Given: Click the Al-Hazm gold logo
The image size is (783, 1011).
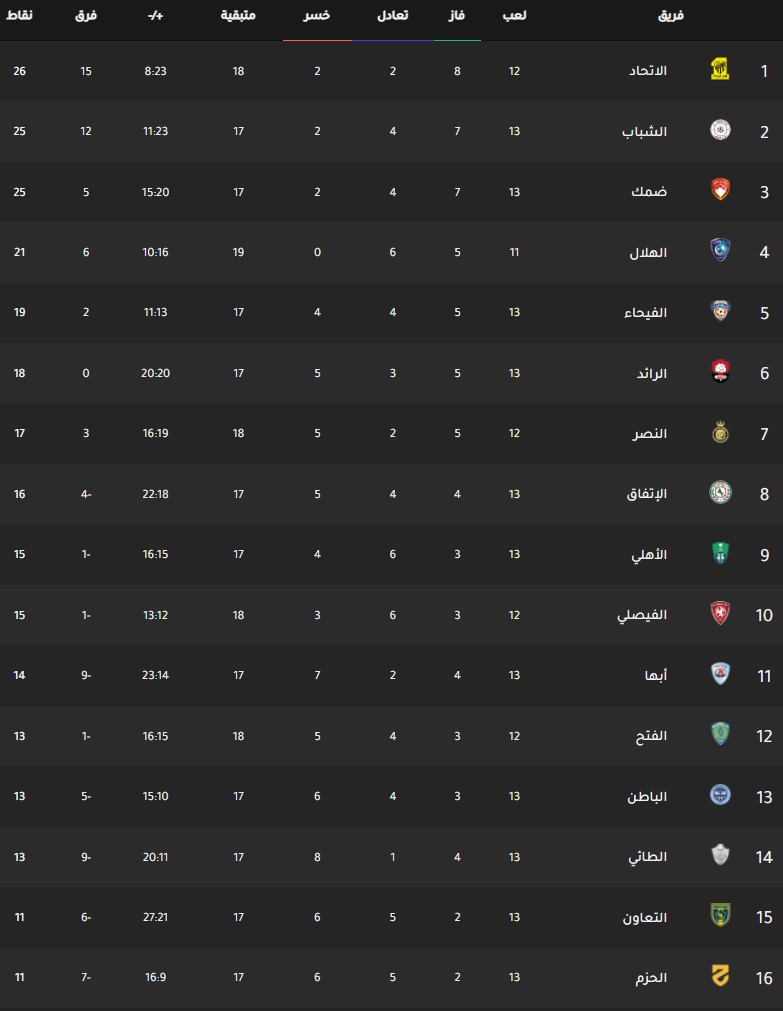Looking at the screenshot, I should 720,977.
